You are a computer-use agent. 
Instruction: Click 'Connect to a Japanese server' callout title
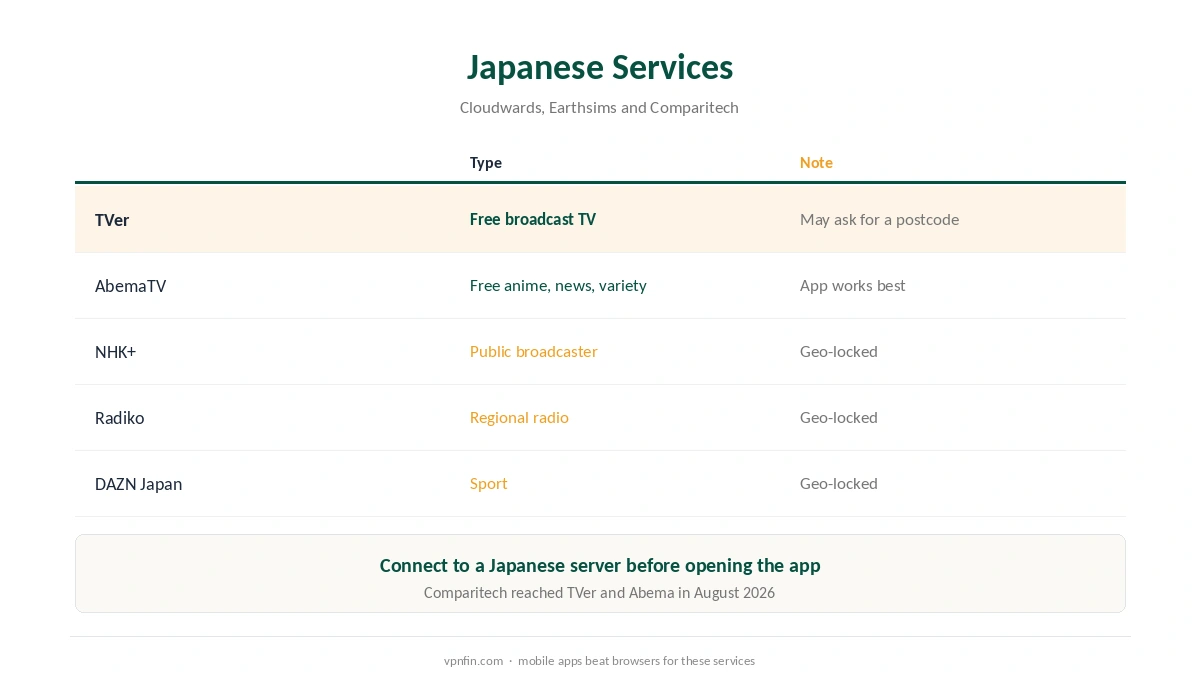tap(600, 565)
